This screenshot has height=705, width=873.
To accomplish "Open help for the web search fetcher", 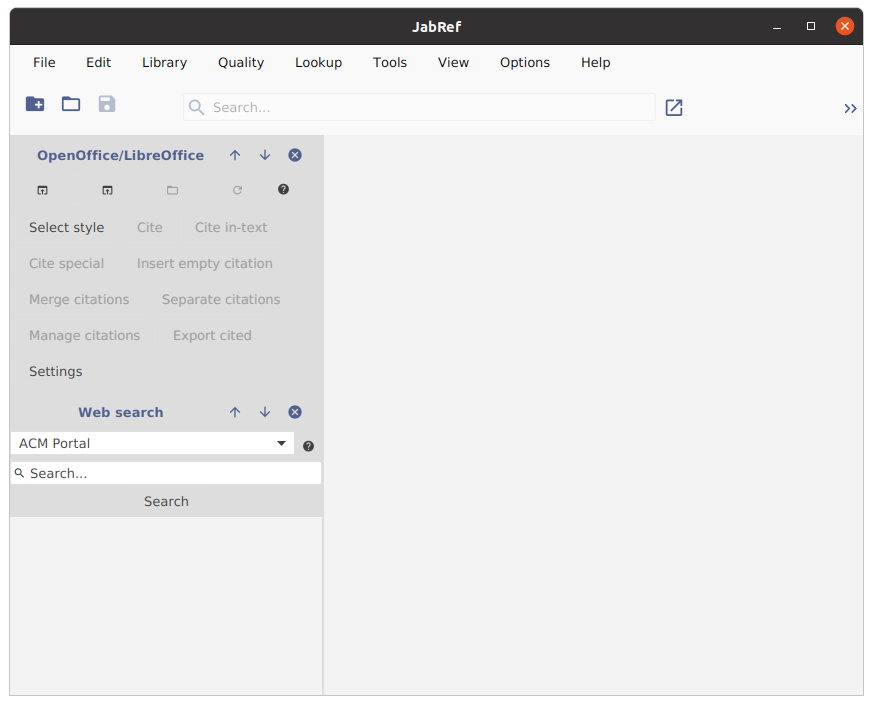I will [308, 446].
